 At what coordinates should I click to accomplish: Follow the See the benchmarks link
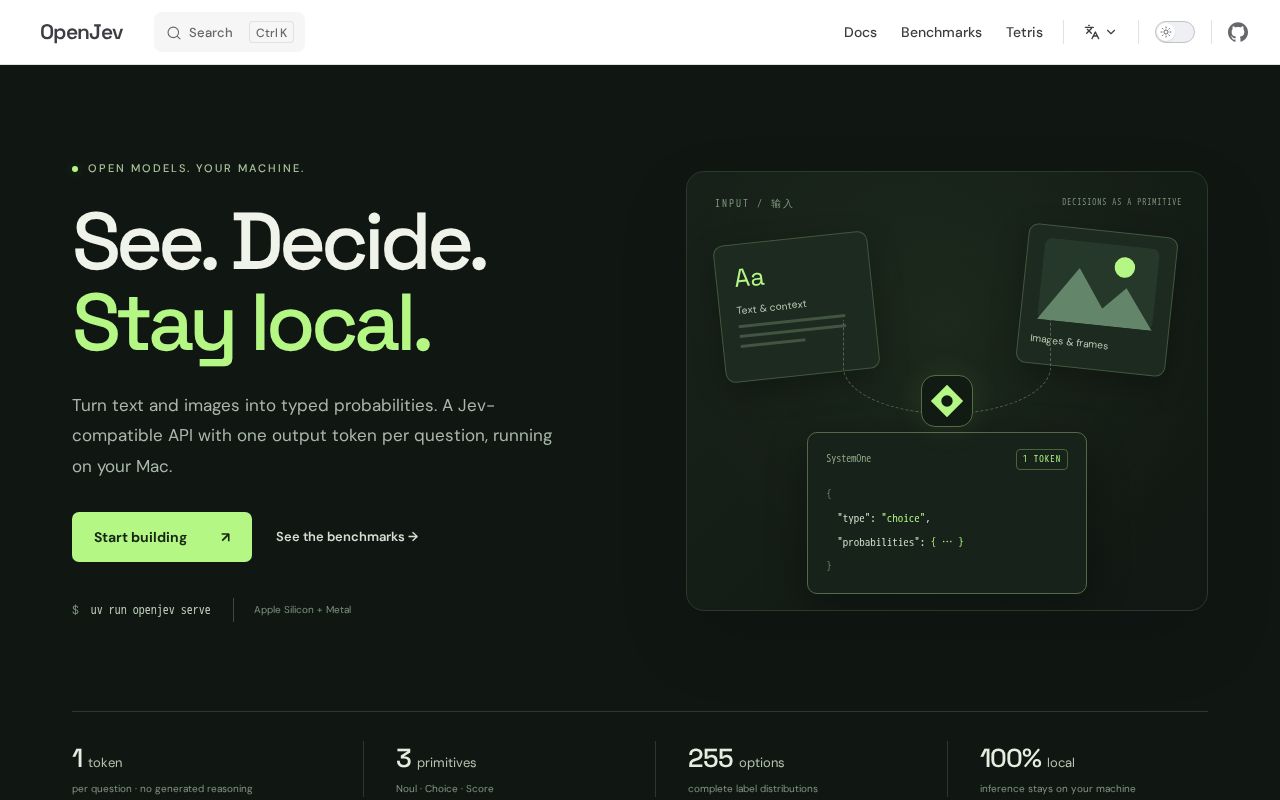(347, 537)
